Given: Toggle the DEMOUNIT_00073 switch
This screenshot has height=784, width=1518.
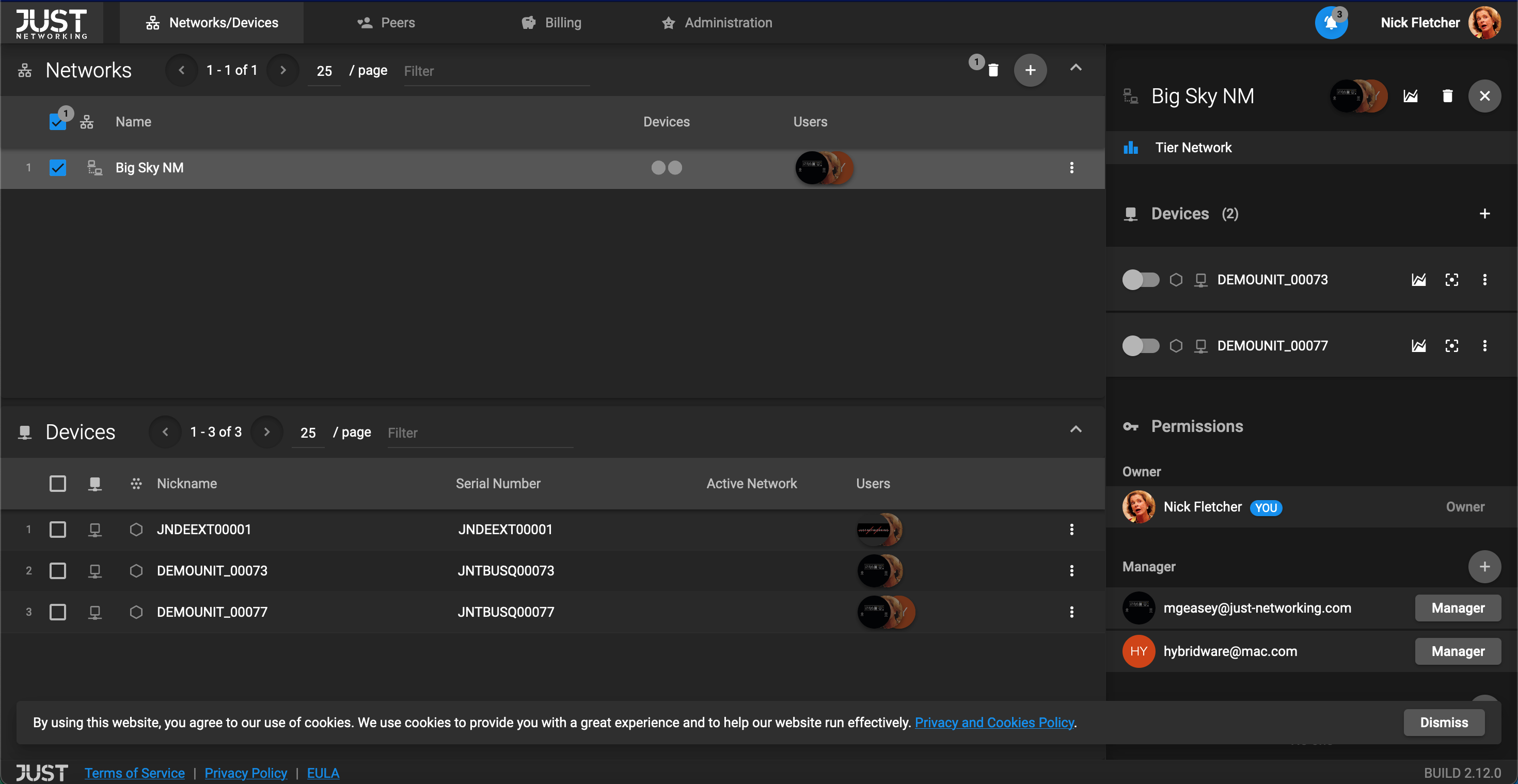Looking at the screenshot, I should (x=1140, y=280).
